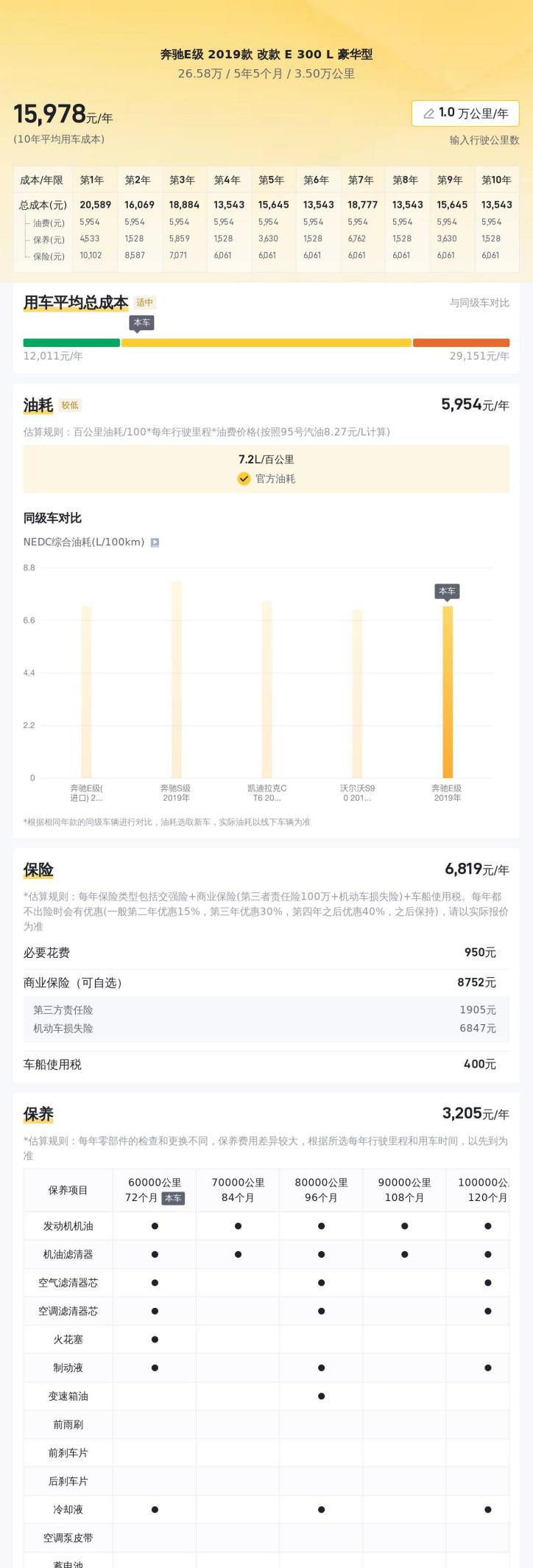Viewport: 533px width, 1568px height.
Task: Tap the 适中 badge next to 用车平均总成本
Action: 145,303
